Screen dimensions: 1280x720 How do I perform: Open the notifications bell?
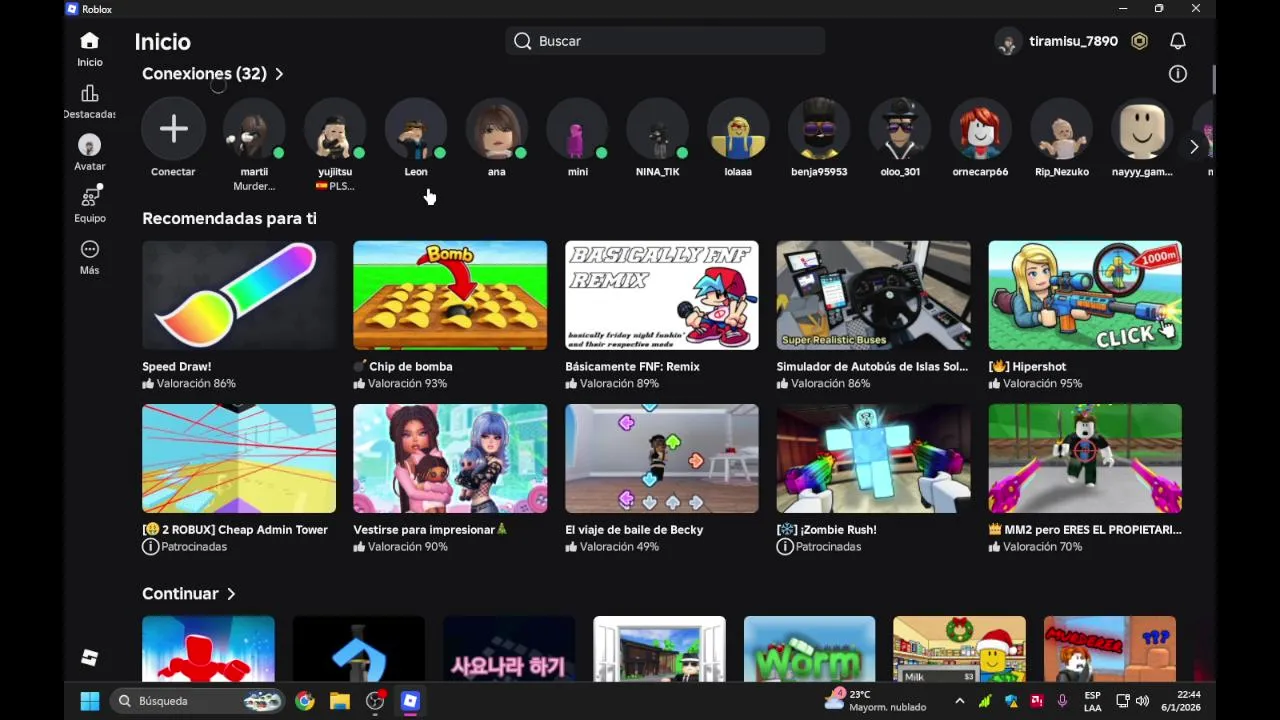[1178, 41]
